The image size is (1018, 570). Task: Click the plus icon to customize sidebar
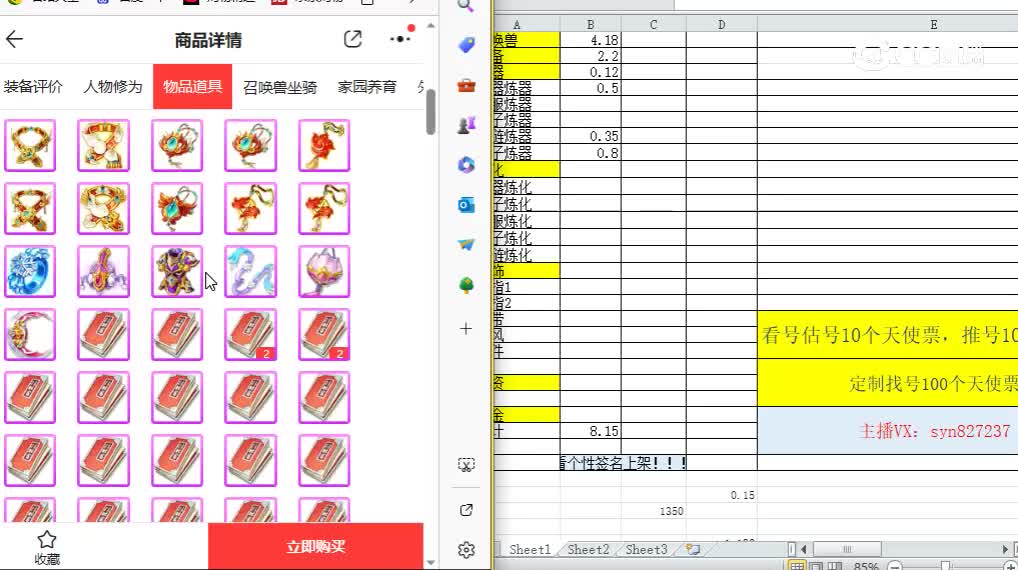click(466, 328)
